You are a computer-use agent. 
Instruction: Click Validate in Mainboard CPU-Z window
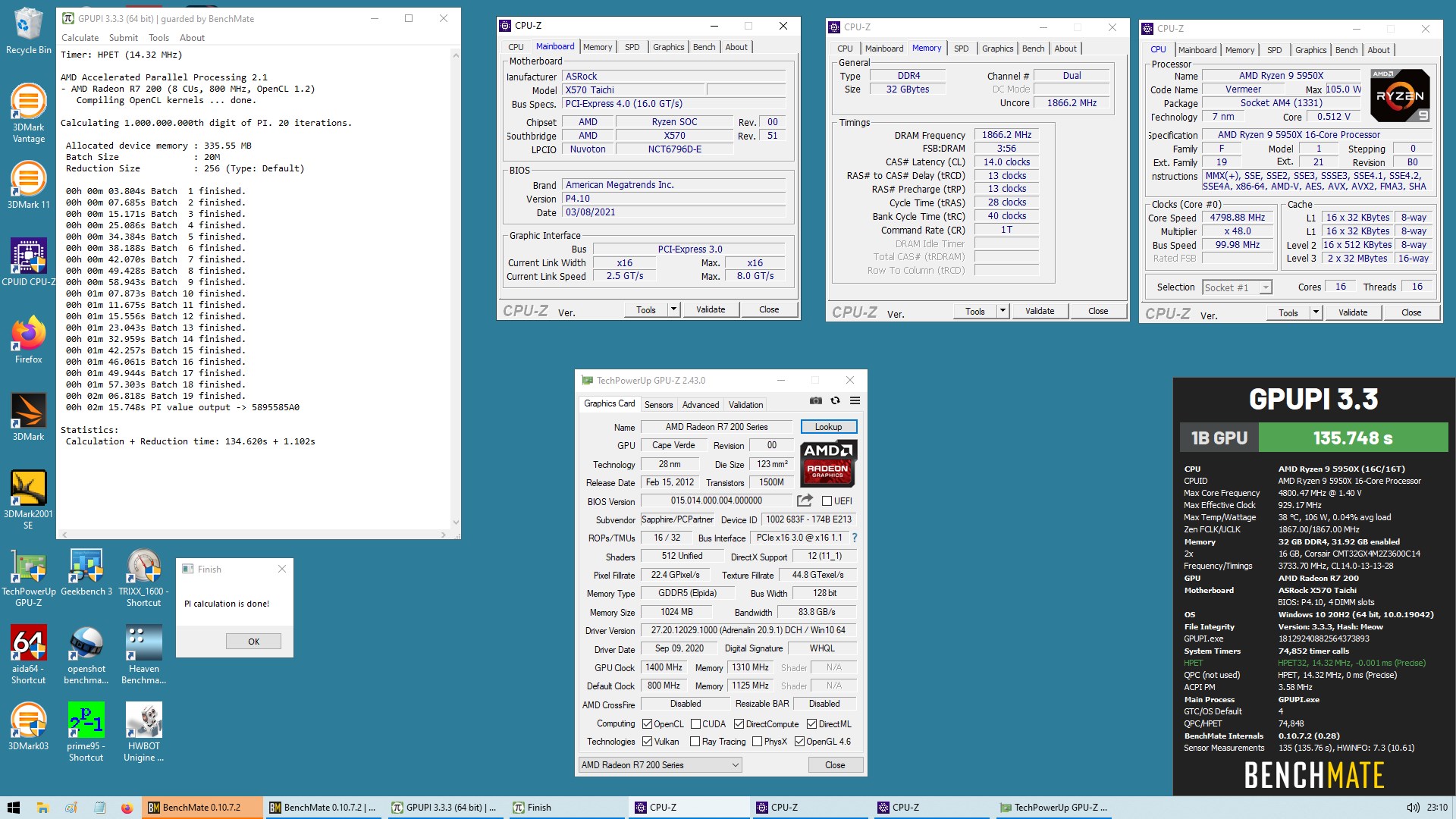point(711,309)
